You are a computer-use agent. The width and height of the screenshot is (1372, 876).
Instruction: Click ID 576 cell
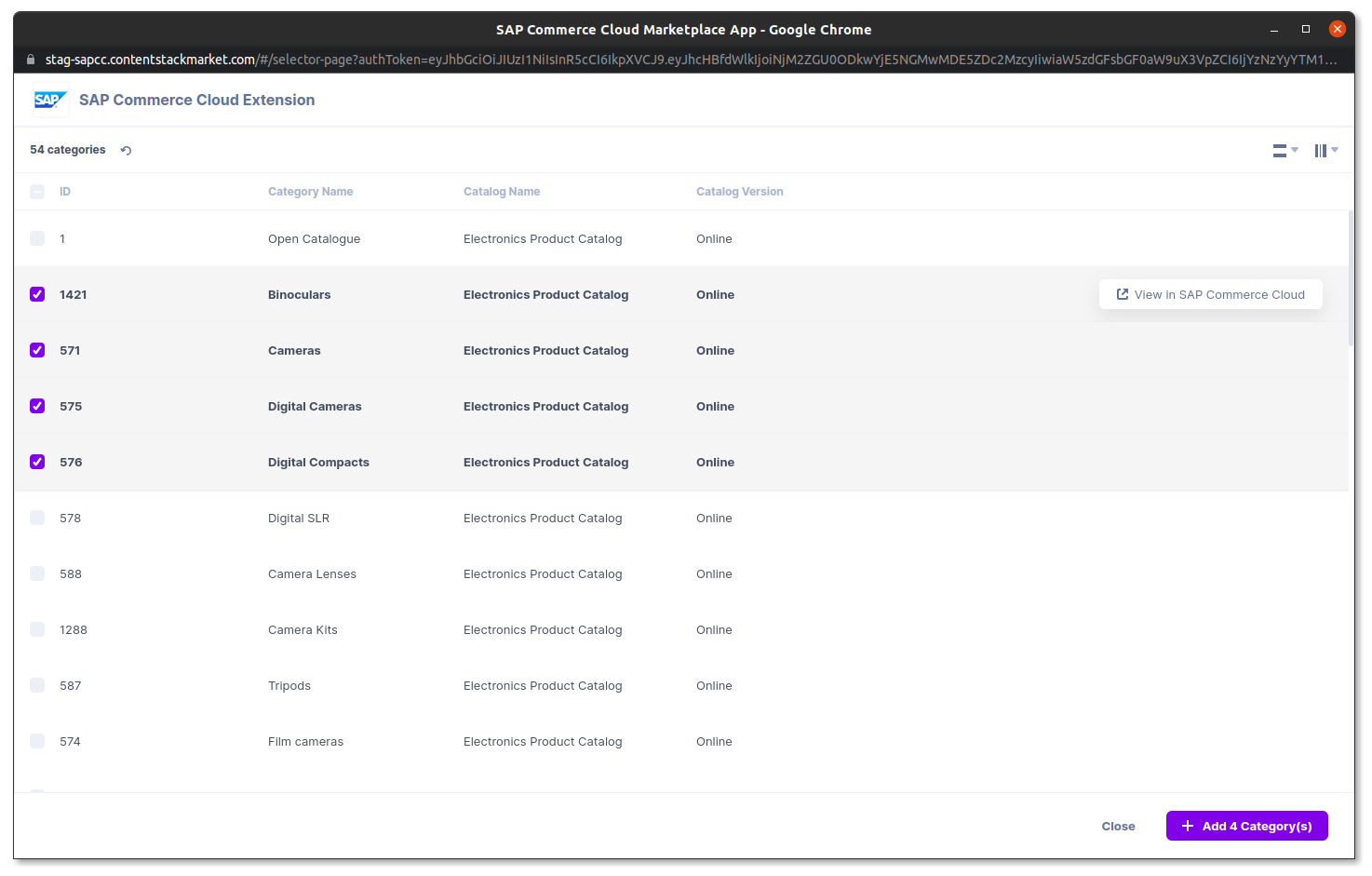[x=71, y=462]
